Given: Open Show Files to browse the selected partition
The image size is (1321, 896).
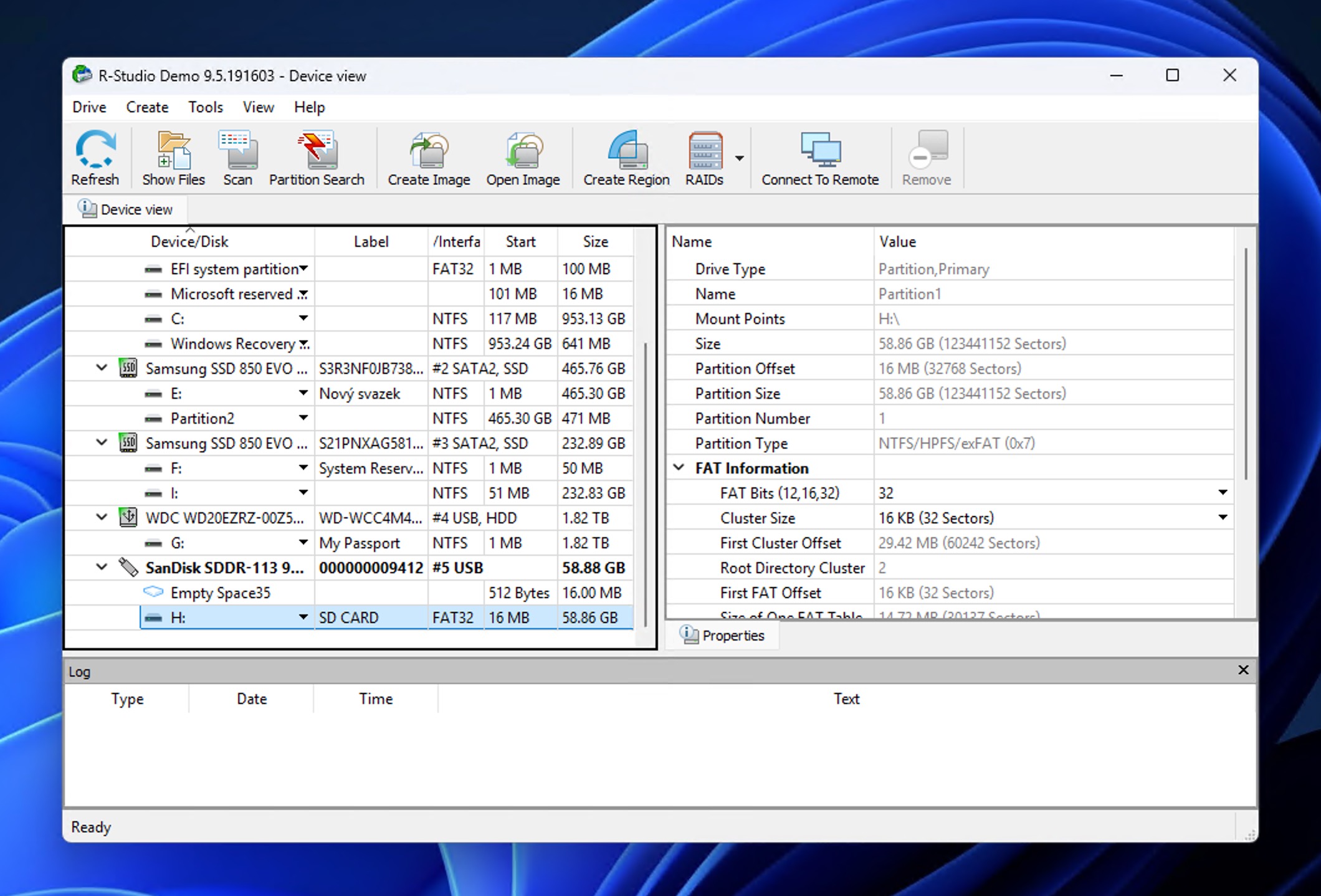Looking at the screenshot, I should point(173,157).
